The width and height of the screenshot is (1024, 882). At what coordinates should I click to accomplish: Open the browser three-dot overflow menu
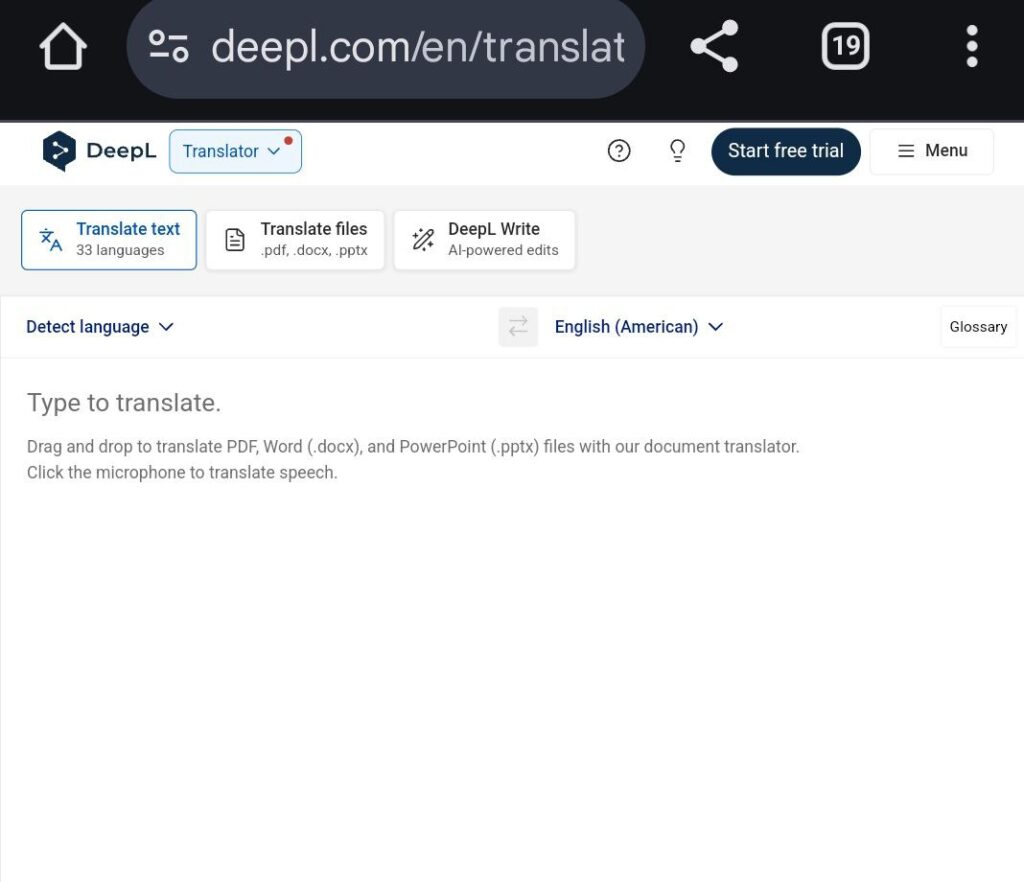(x=972, y=46)
